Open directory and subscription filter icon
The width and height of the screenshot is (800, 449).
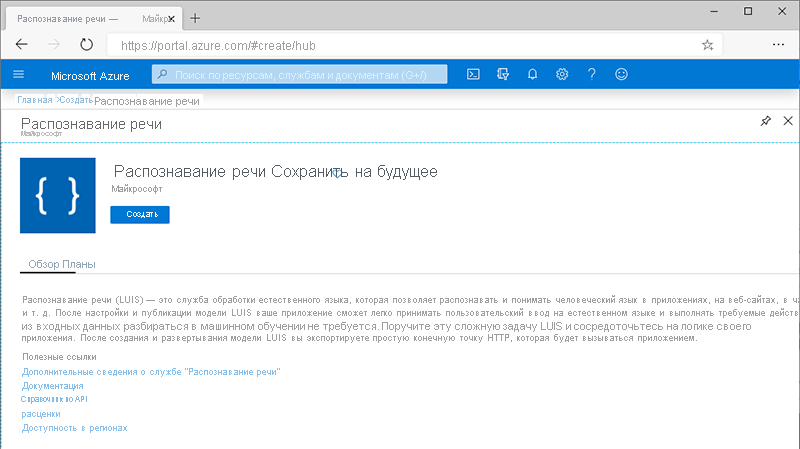point(503,74)
